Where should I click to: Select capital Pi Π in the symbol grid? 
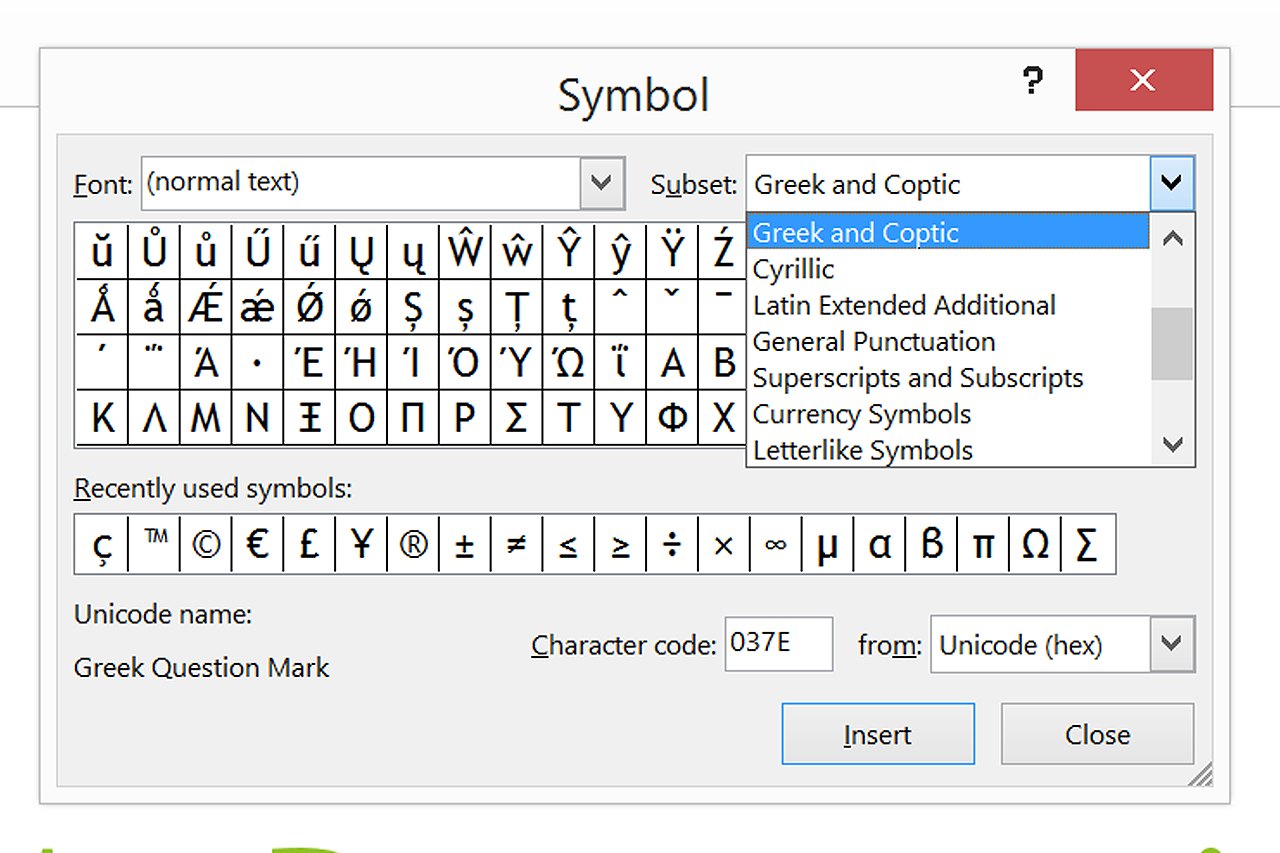pos(413,417)
